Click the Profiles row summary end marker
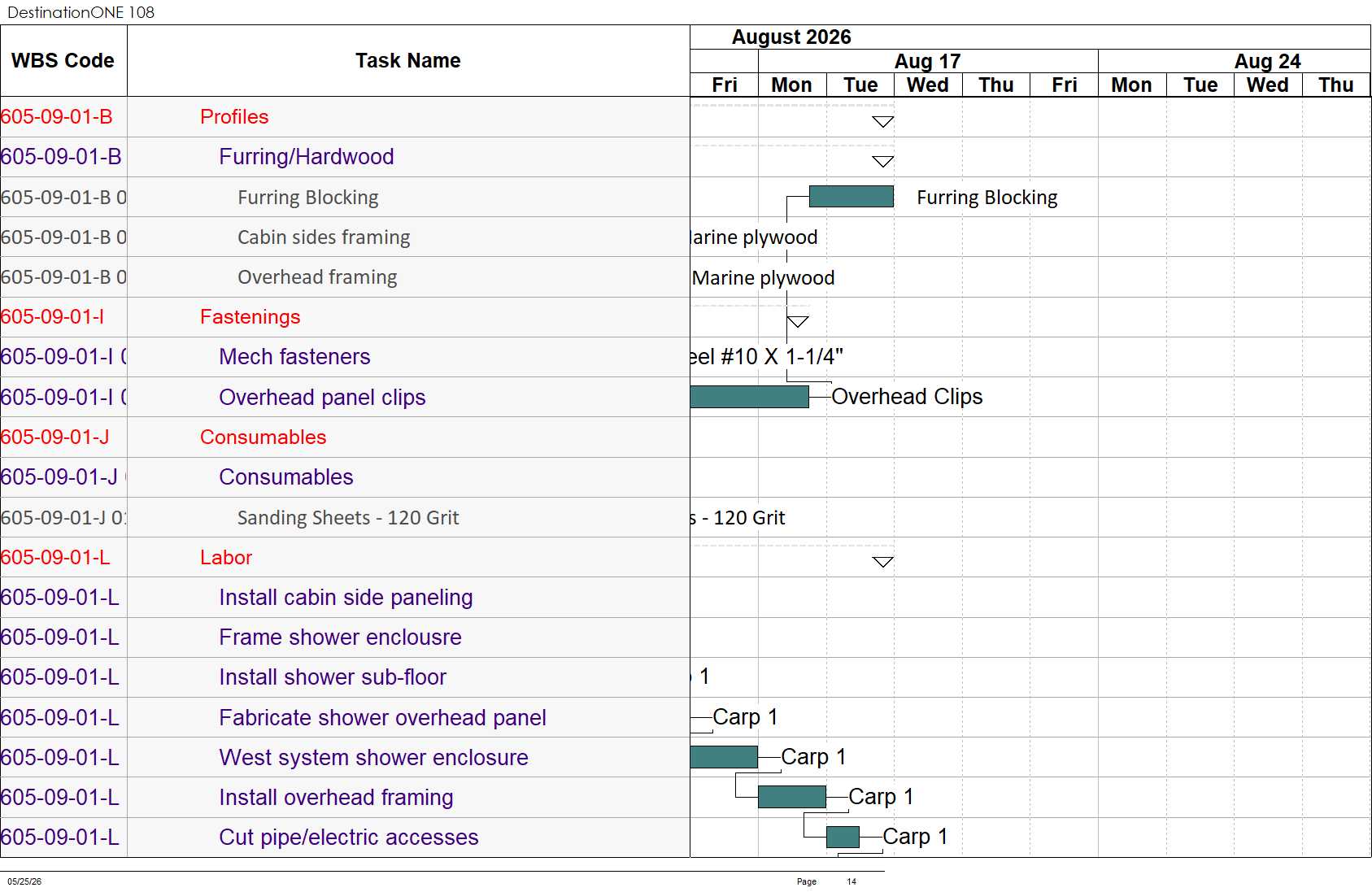 883,122
